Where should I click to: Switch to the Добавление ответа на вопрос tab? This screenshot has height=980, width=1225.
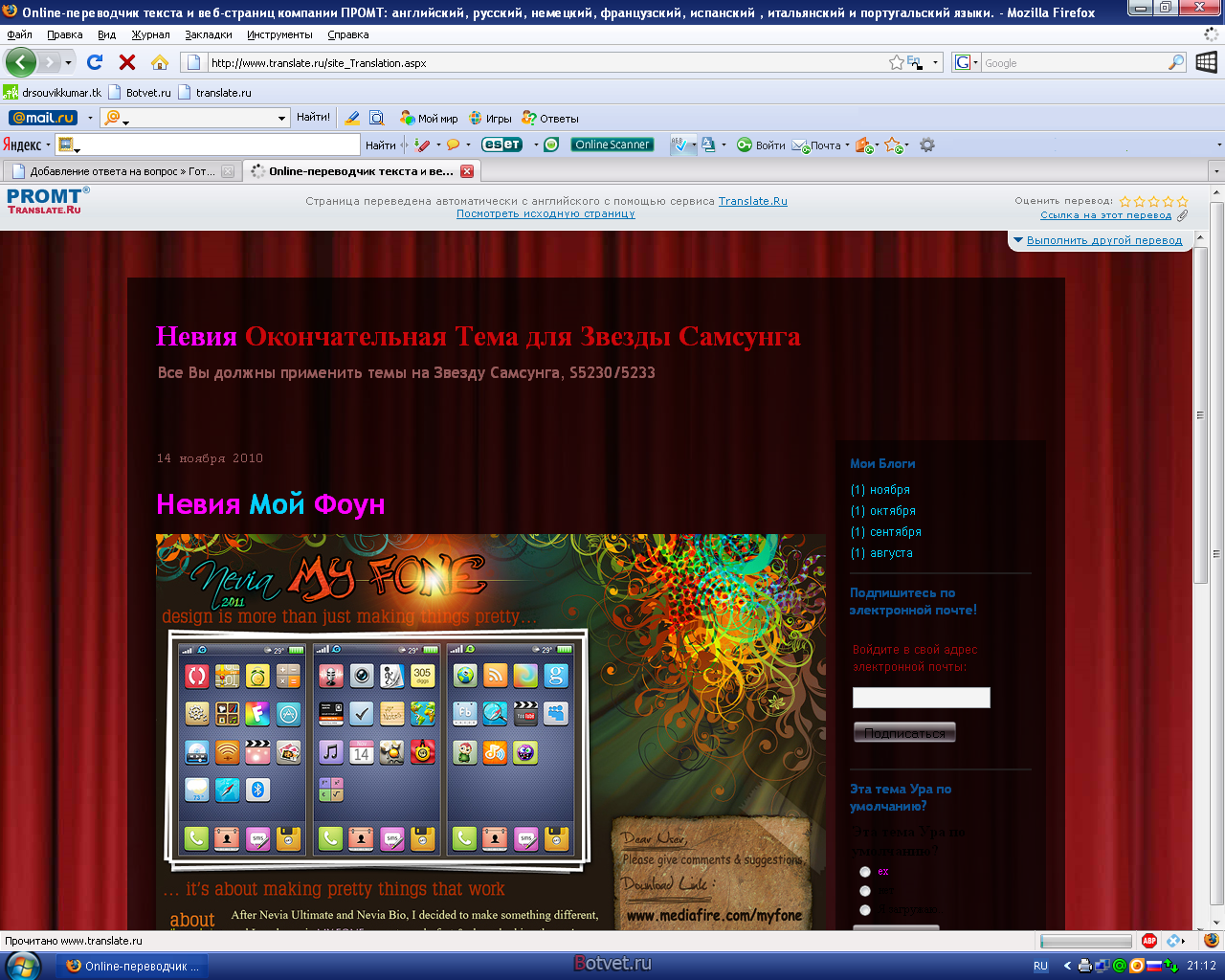click(122, 171)
